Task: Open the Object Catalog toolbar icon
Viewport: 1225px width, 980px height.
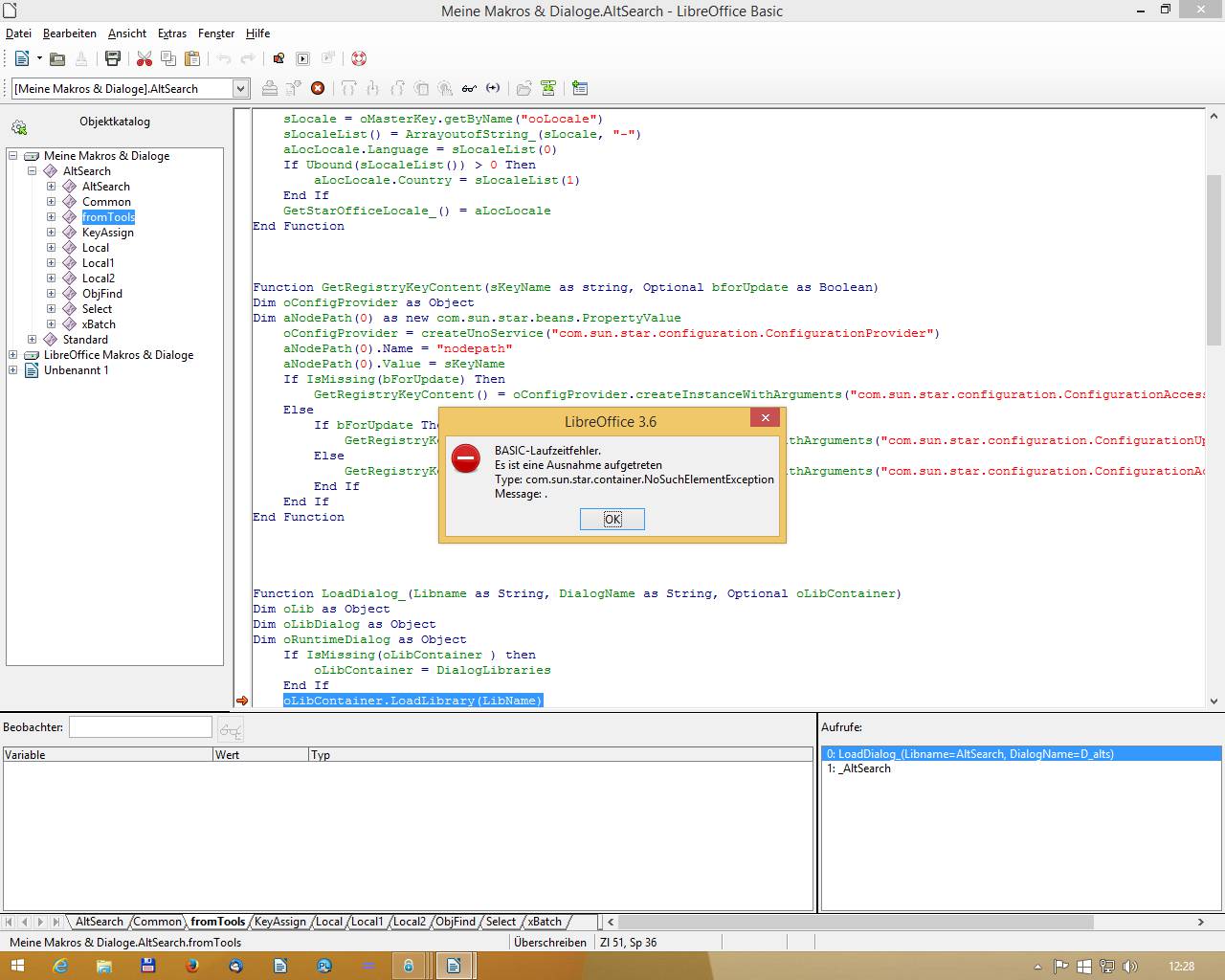Action: (278, 58)
